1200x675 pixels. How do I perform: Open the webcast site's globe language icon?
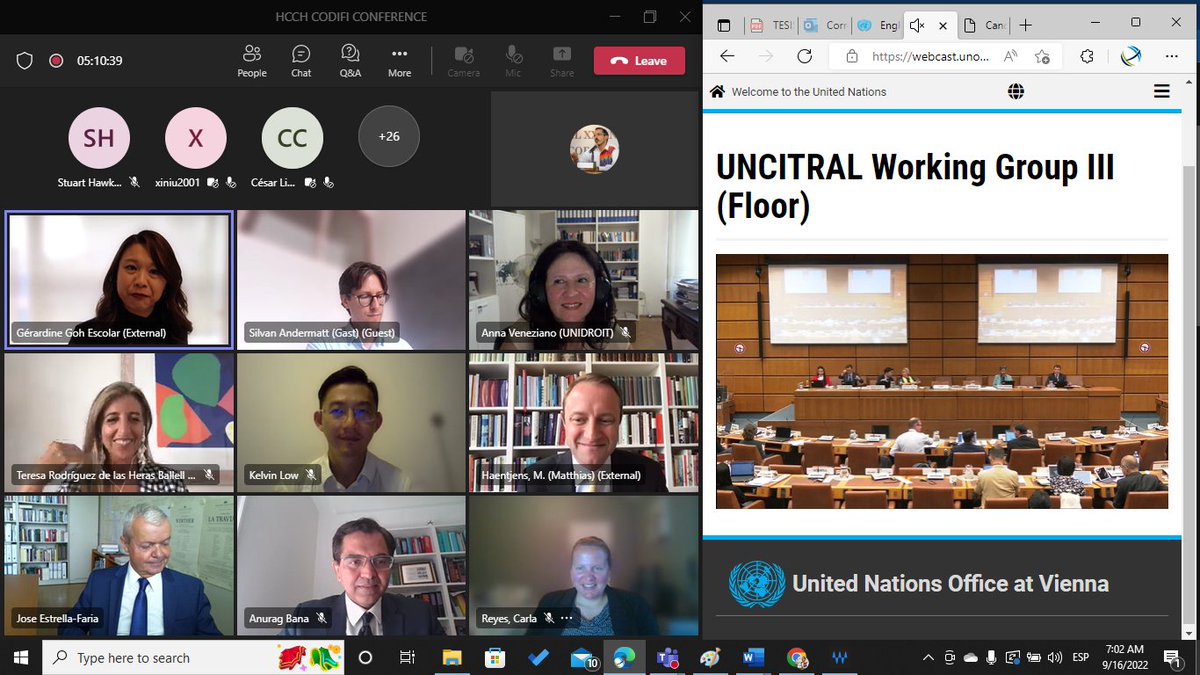(x=1016, y=91)
